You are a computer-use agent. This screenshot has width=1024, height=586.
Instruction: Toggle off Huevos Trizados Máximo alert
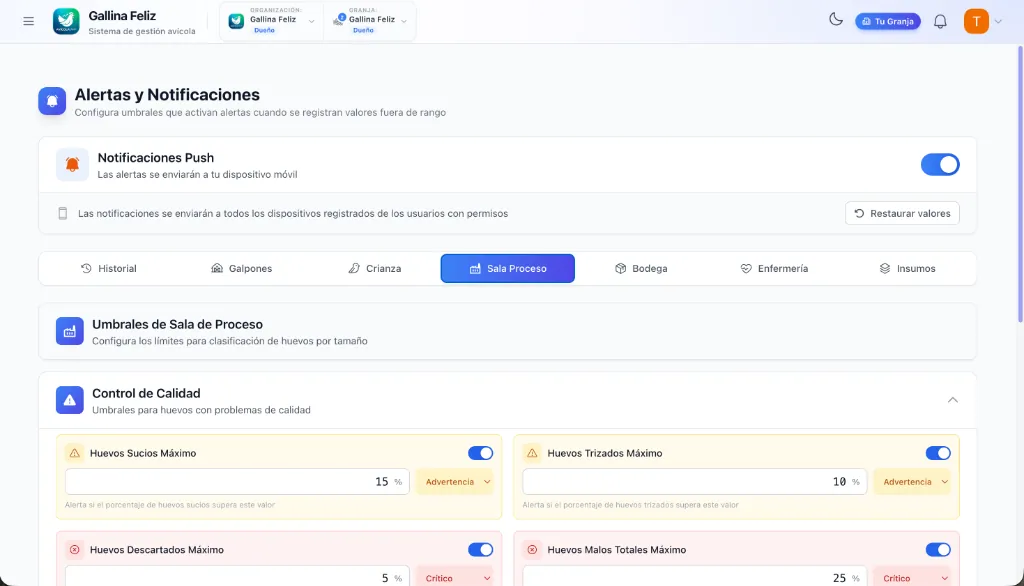point(938,453)
